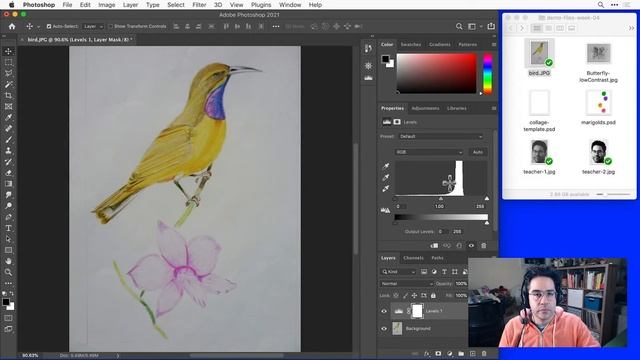Select the Dodge tool
The width and height of the screenshot is (640, 360).
pos(8,206)
